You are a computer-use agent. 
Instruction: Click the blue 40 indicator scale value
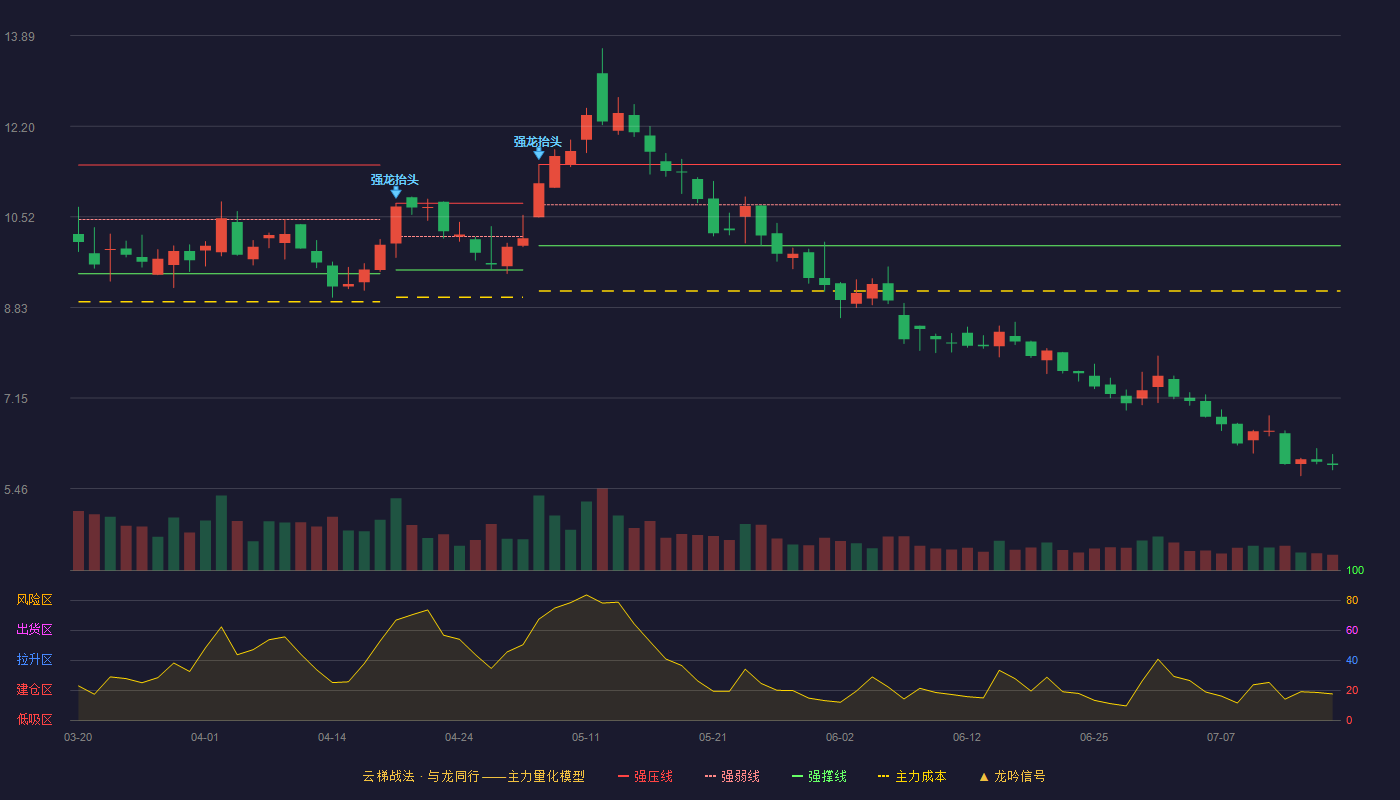pyautogui.click(x=1352, y=660)
